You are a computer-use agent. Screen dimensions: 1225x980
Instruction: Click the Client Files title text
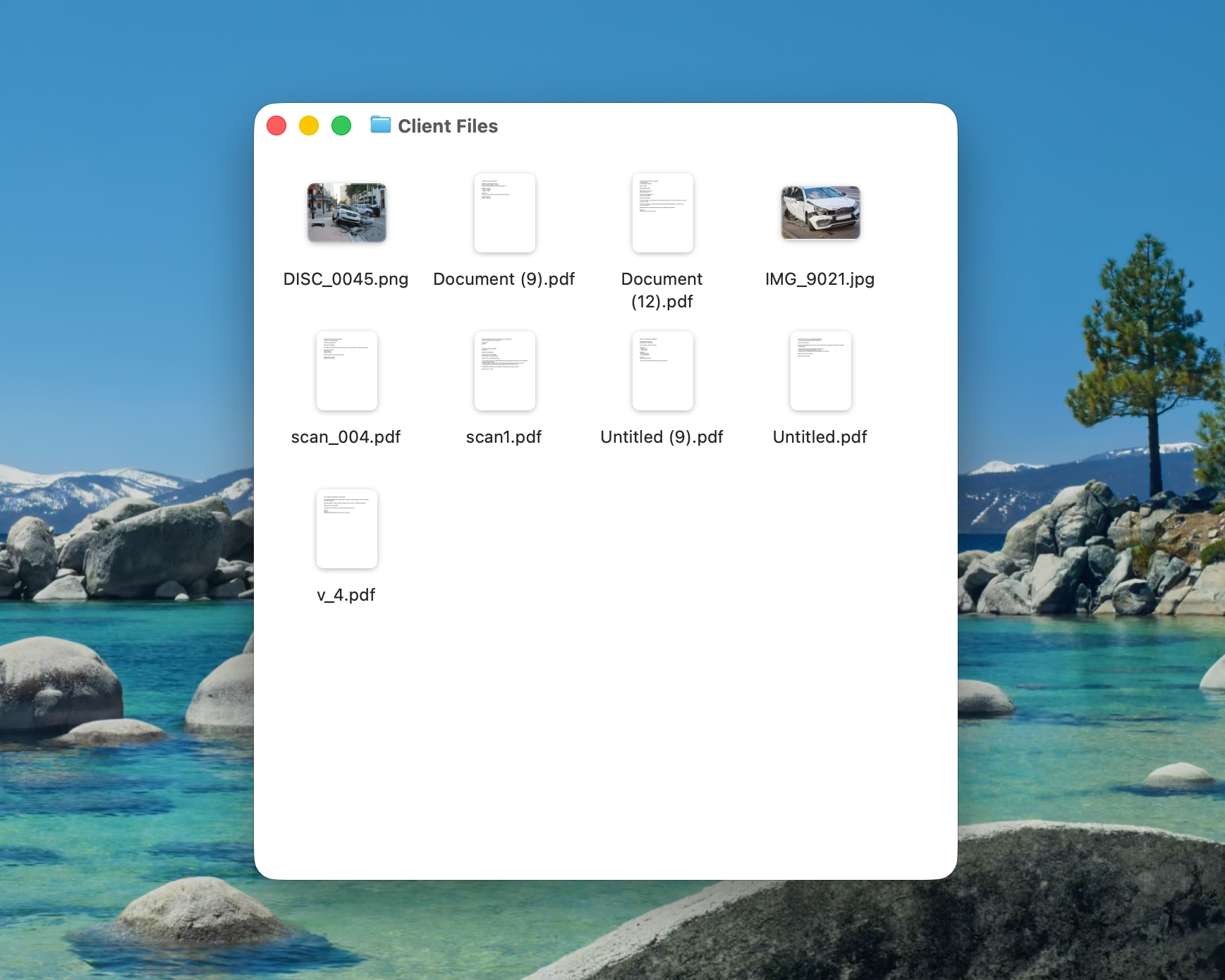[448, 126]
